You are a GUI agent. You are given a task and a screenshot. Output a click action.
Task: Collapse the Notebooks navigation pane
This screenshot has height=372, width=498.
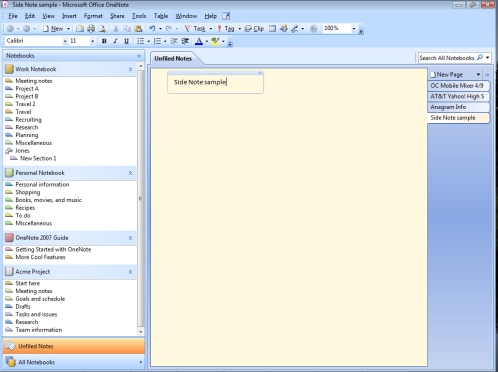click(x=139, y=56)
